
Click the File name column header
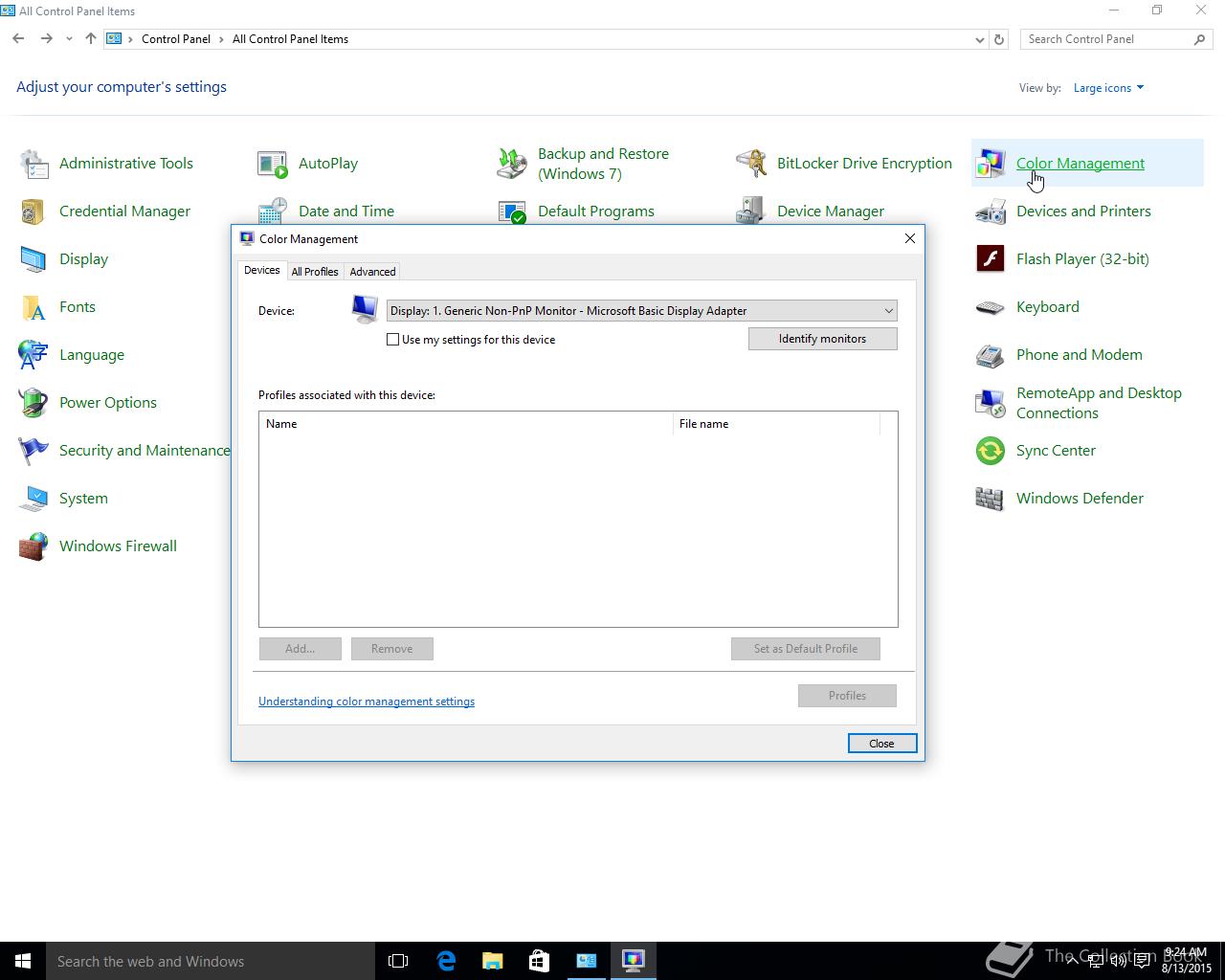(x=776, y=424)
